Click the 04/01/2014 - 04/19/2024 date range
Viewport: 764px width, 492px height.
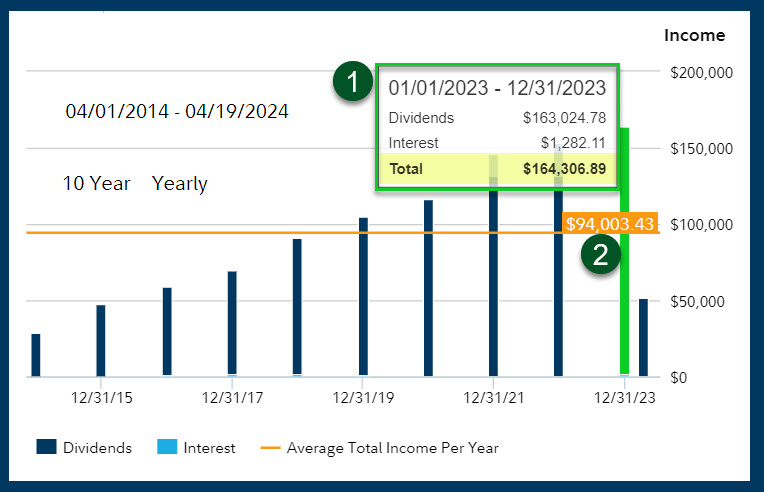(177, 112)
